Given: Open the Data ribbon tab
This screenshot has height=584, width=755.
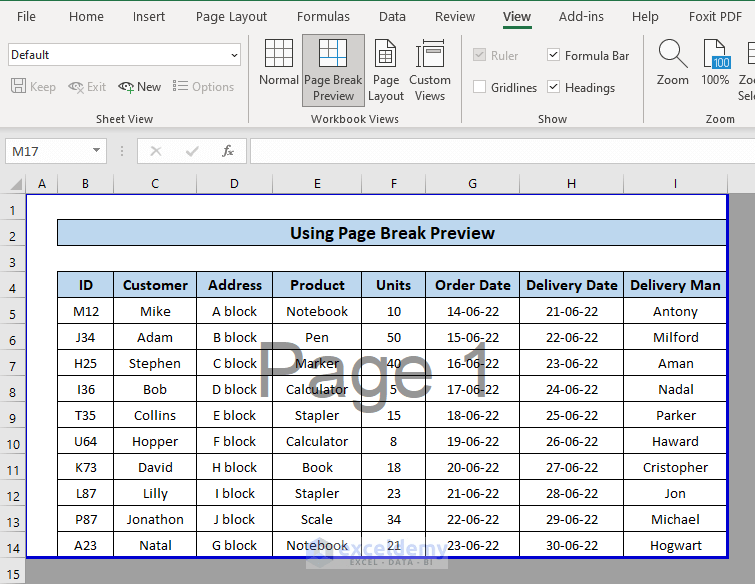Looking at the screenshot, I should (x=392, y=16).
